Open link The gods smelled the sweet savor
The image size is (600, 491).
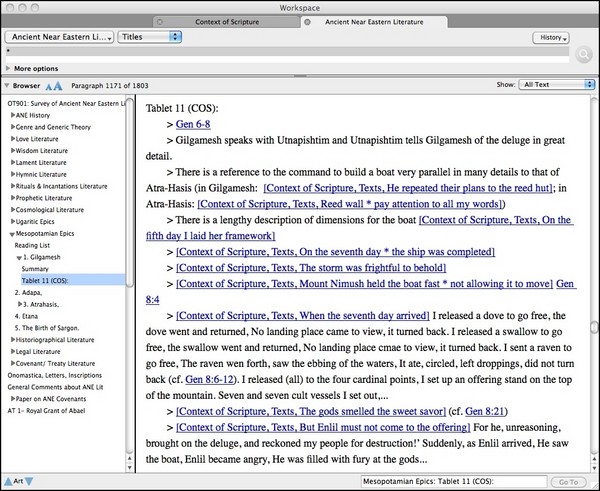[311, 411]
